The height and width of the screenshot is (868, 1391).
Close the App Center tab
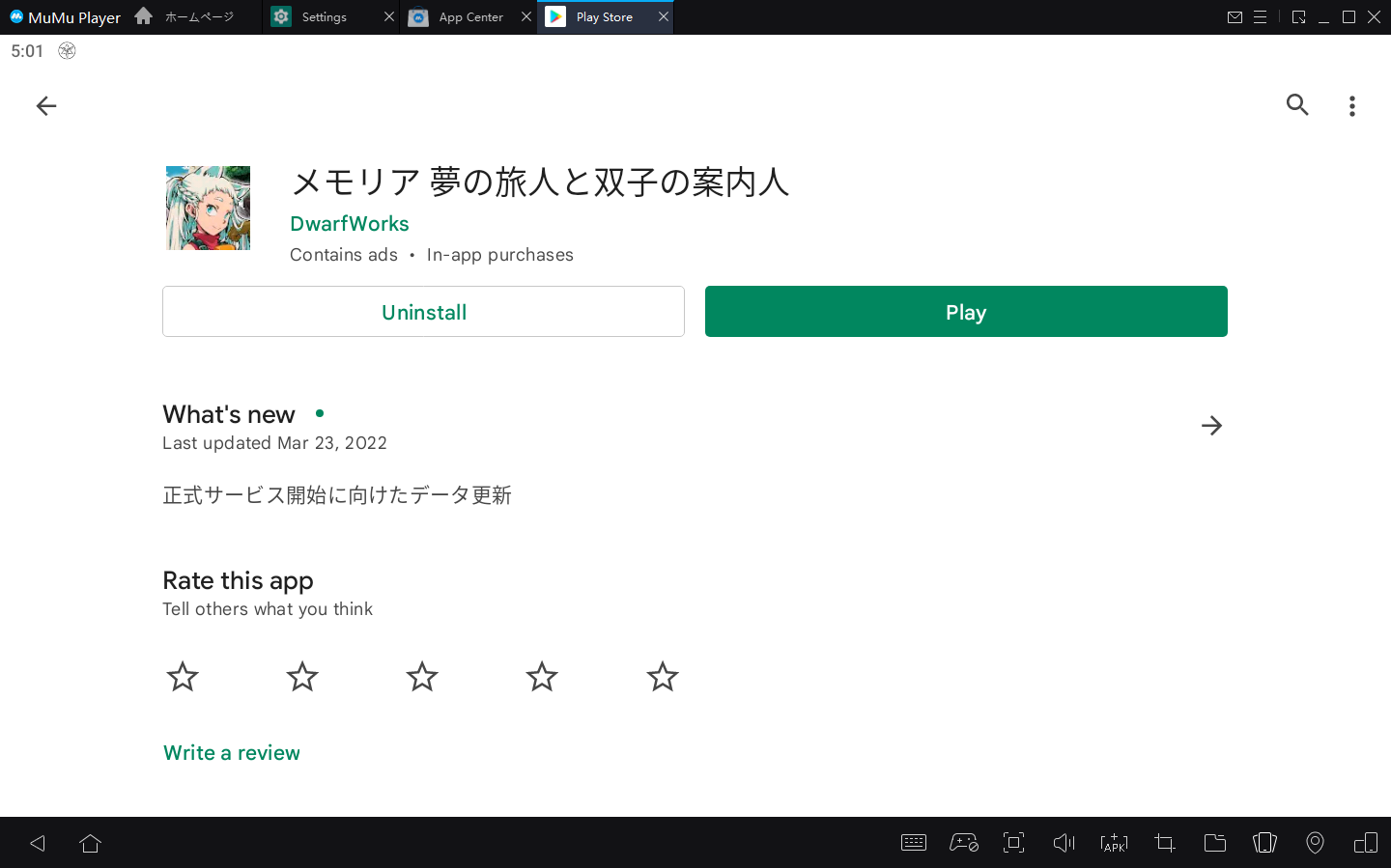526,16
